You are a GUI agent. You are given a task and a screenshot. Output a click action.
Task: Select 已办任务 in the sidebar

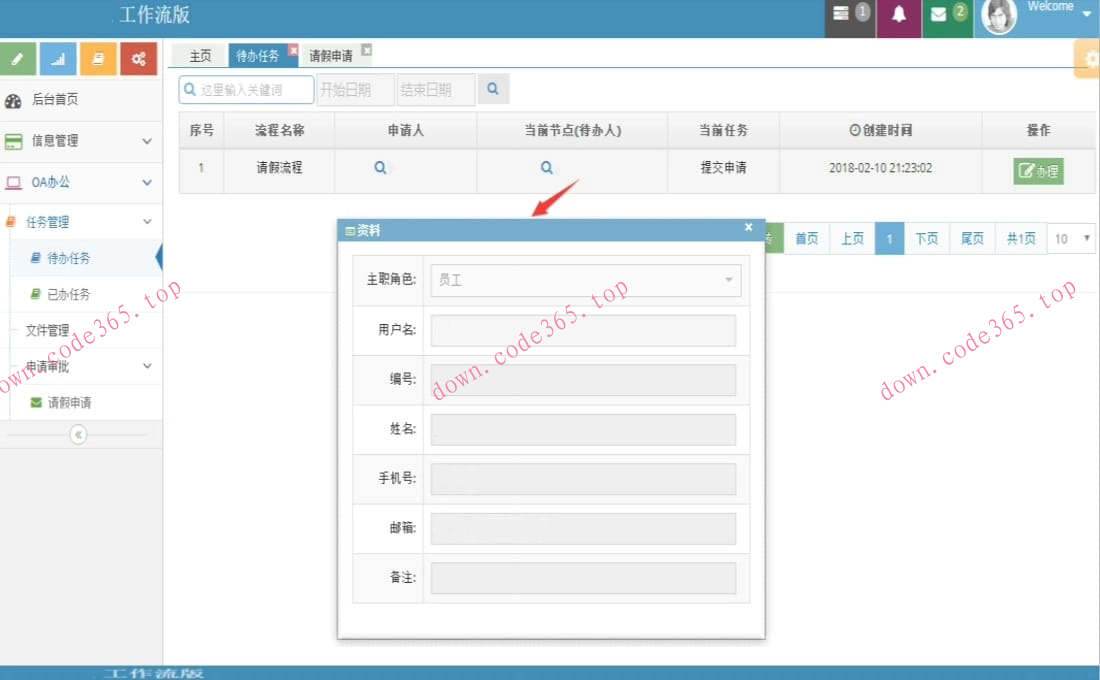pyautogui.click(x=68, y=294)
